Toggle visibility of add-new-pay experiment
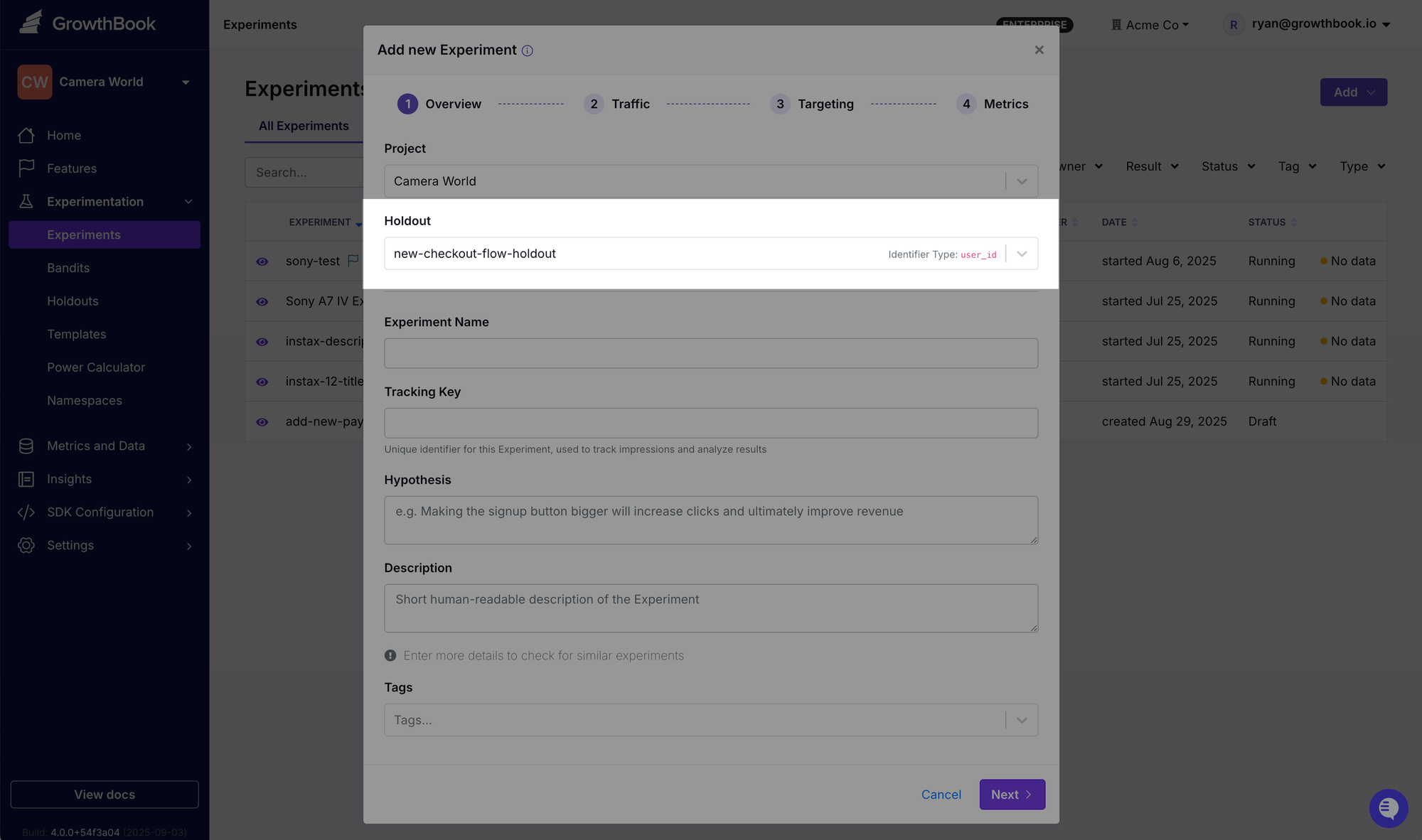Image resolution: width=1422 pixels, height=840 pixels. 262,421
